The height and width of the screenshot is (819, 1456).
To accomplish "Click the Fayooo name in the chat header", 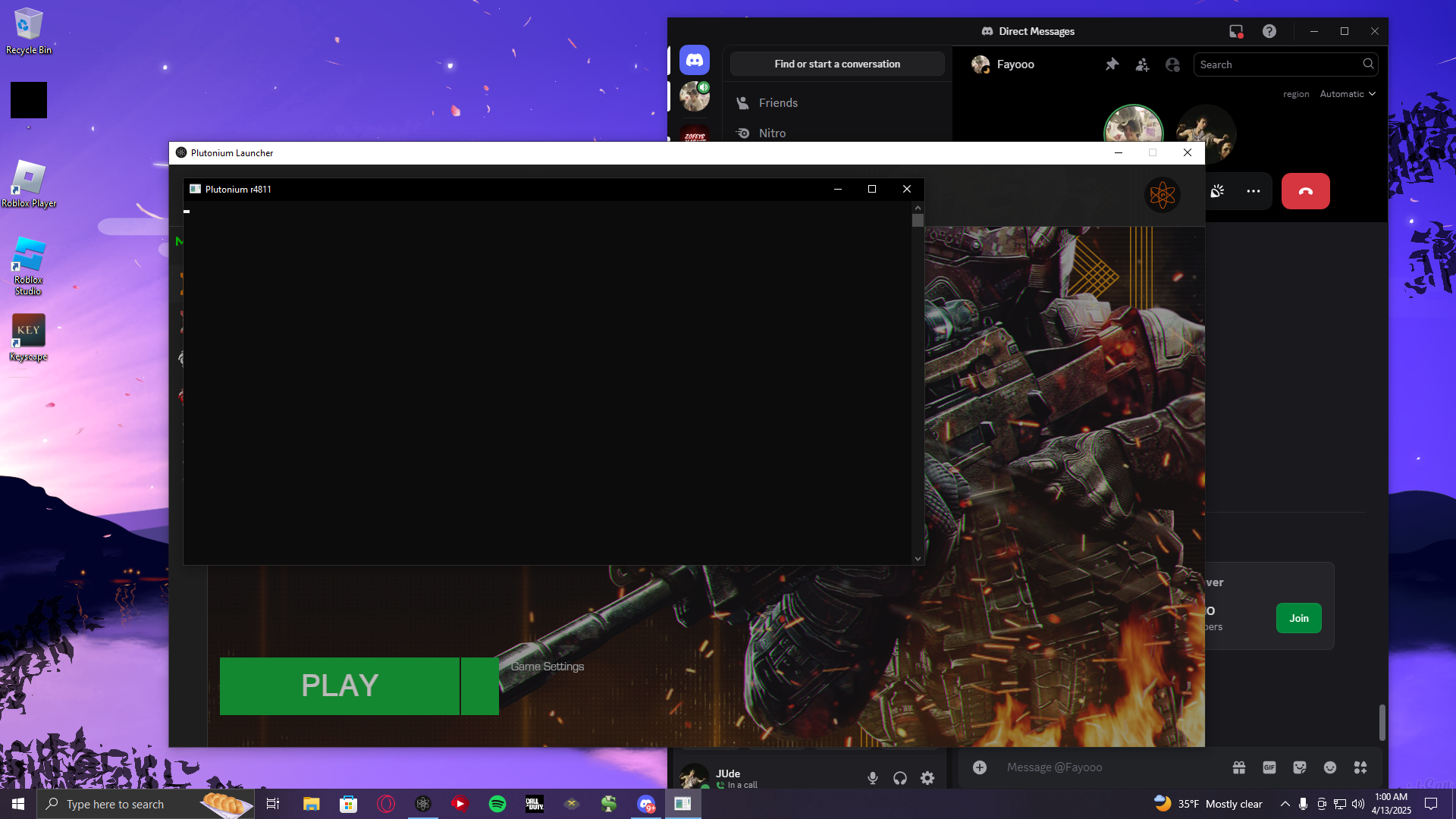I will click(1015, 64).
